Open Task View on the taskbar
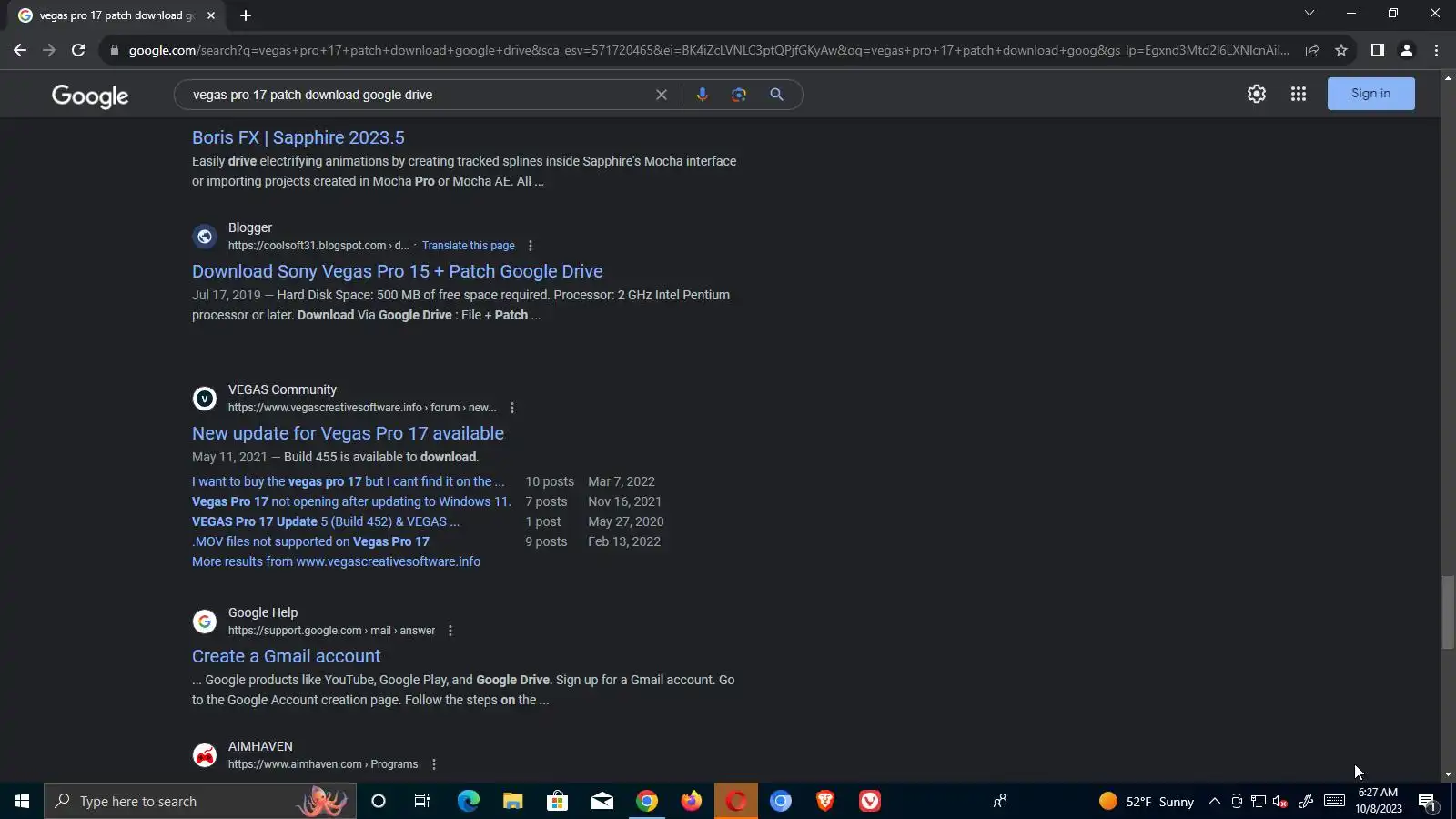The image size is (1456, 819). [x=422, y=801]
